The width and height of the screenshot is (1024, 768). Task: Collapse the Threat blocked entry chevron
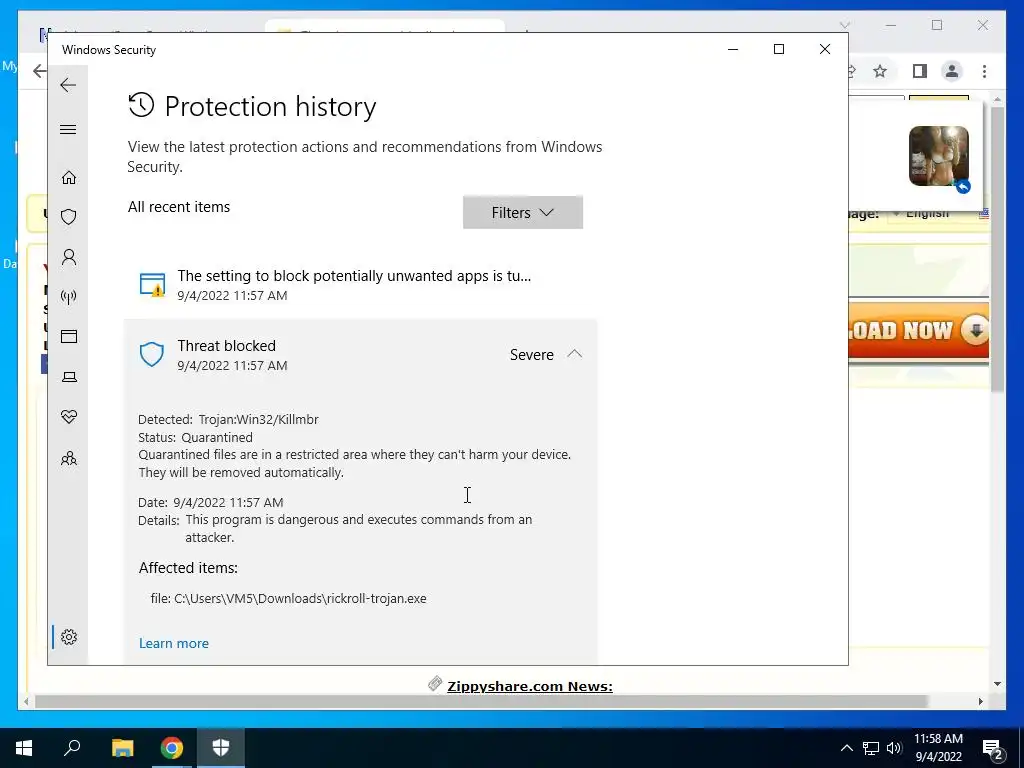(x=574, y=354)
